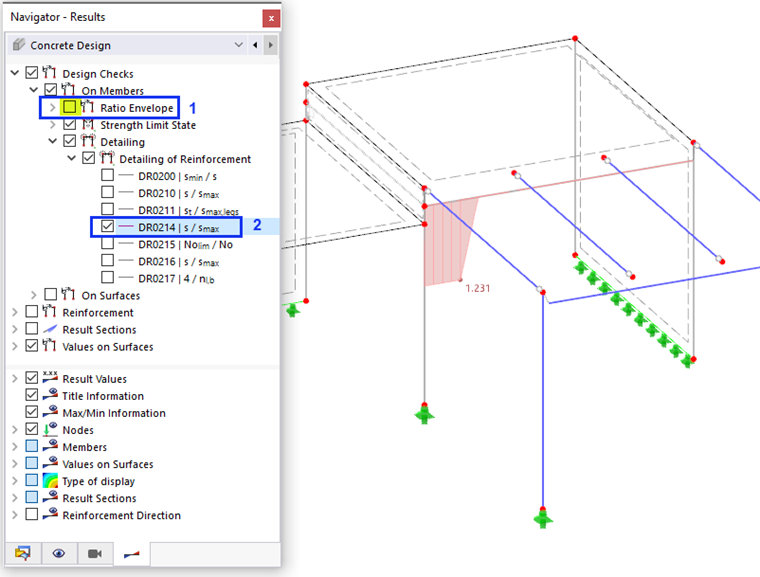Open the Display eye navigator tab
Screen dimensions: 760x577
point(59,554)
